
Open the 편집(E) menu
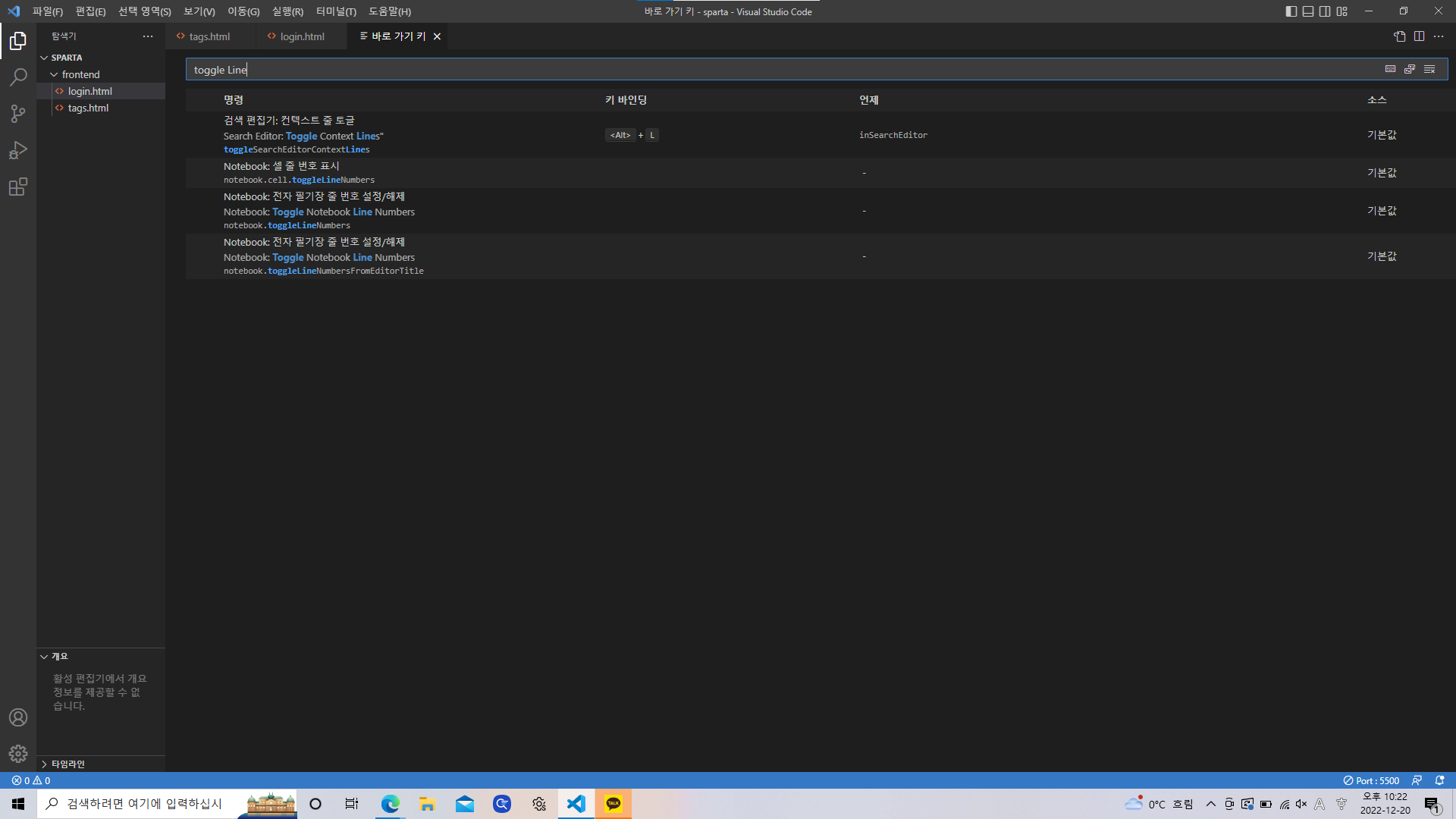click(x=90, y=11)
